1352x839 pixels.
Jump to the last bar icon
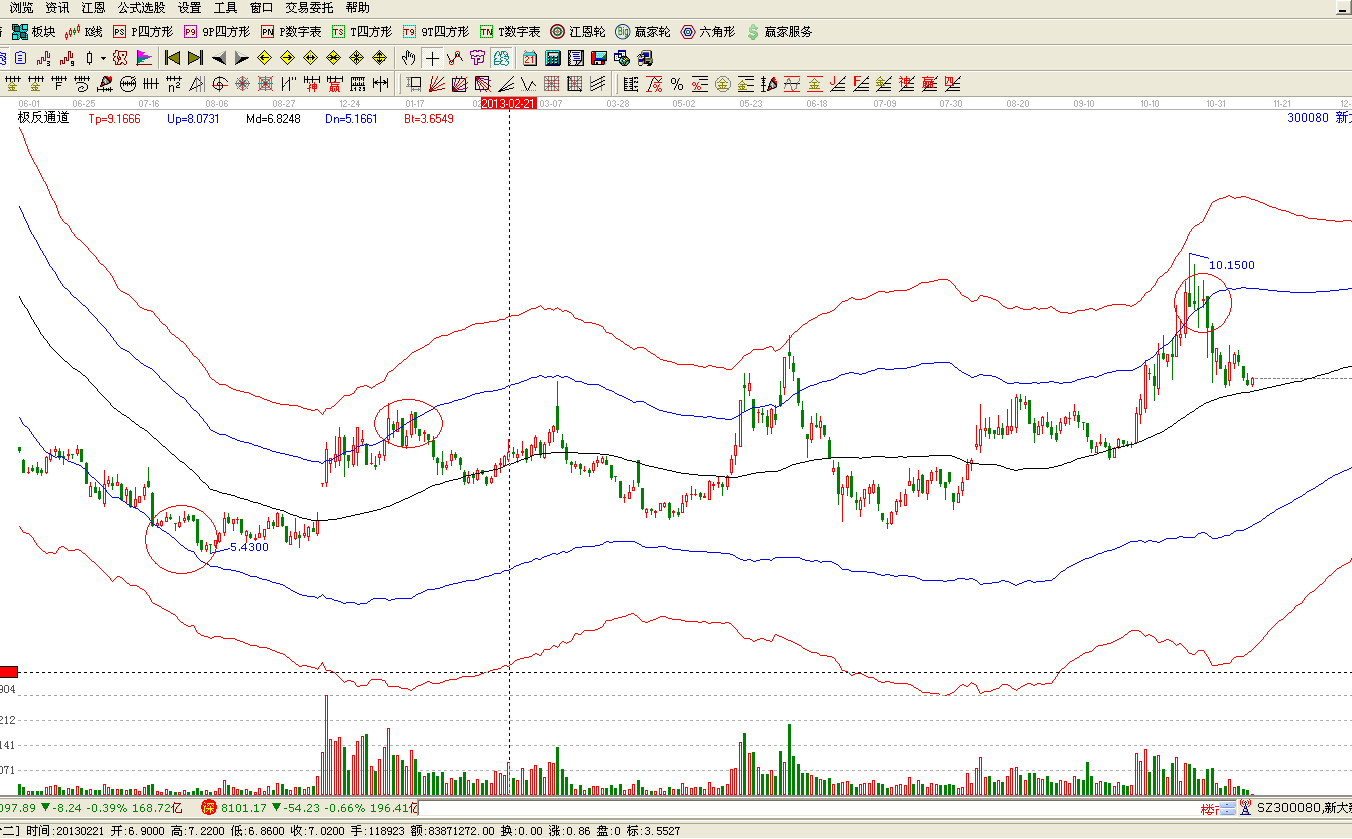pyautogui.click(x=195, y=58)
